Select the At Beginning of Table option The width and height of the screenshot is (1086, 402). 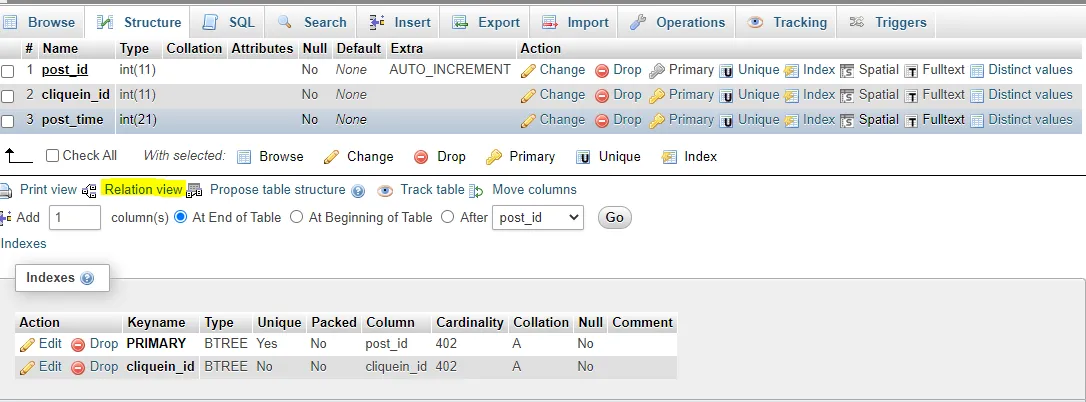296,217
